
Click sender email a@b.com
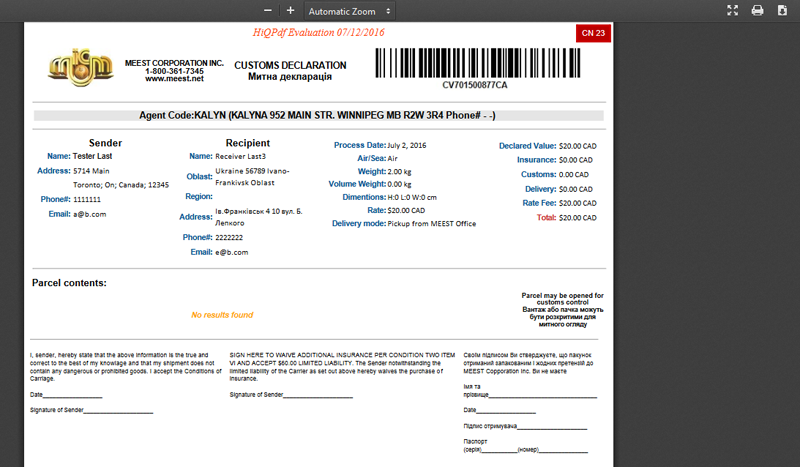pos(90,214)
